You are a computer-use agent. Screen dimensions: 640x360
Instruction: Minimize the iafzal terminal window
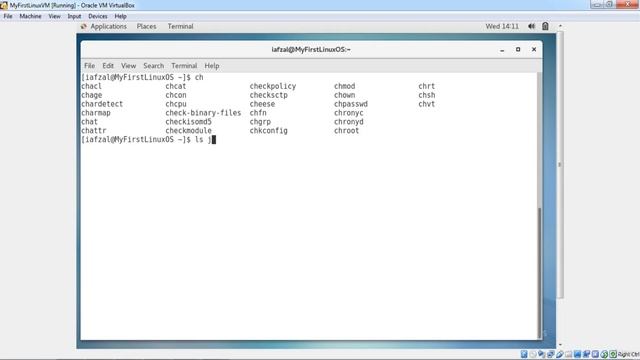(502, 50)
